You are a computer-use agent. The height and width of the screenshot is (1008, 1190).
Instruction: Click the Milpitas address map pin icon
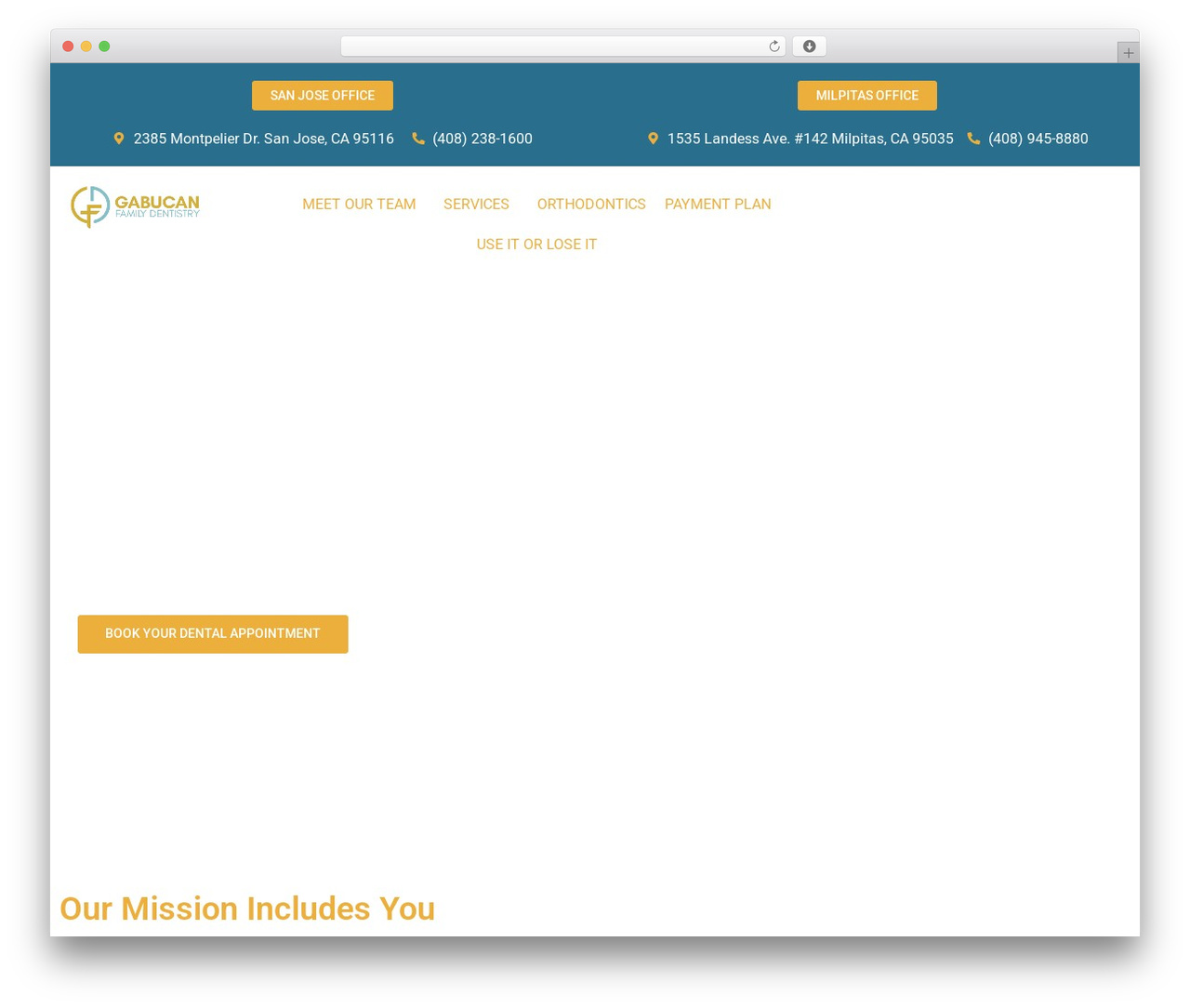tap(653, 139)
